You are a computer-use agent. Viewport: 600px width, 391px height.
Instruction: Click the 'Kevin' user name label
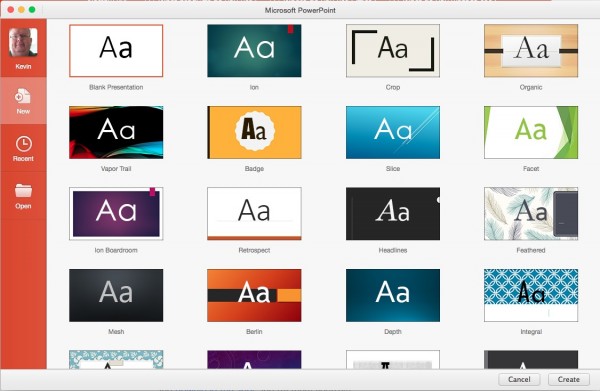pos(23,67)
